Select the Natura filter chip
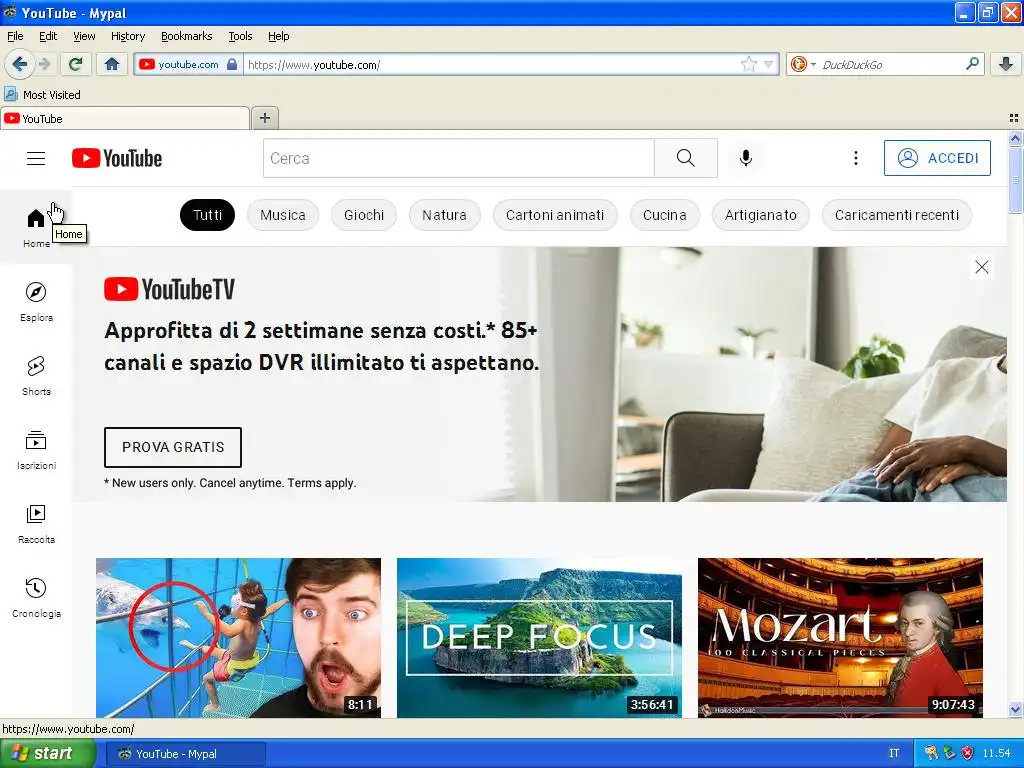This screenshot has width=1024, height=768. (444, 215)
